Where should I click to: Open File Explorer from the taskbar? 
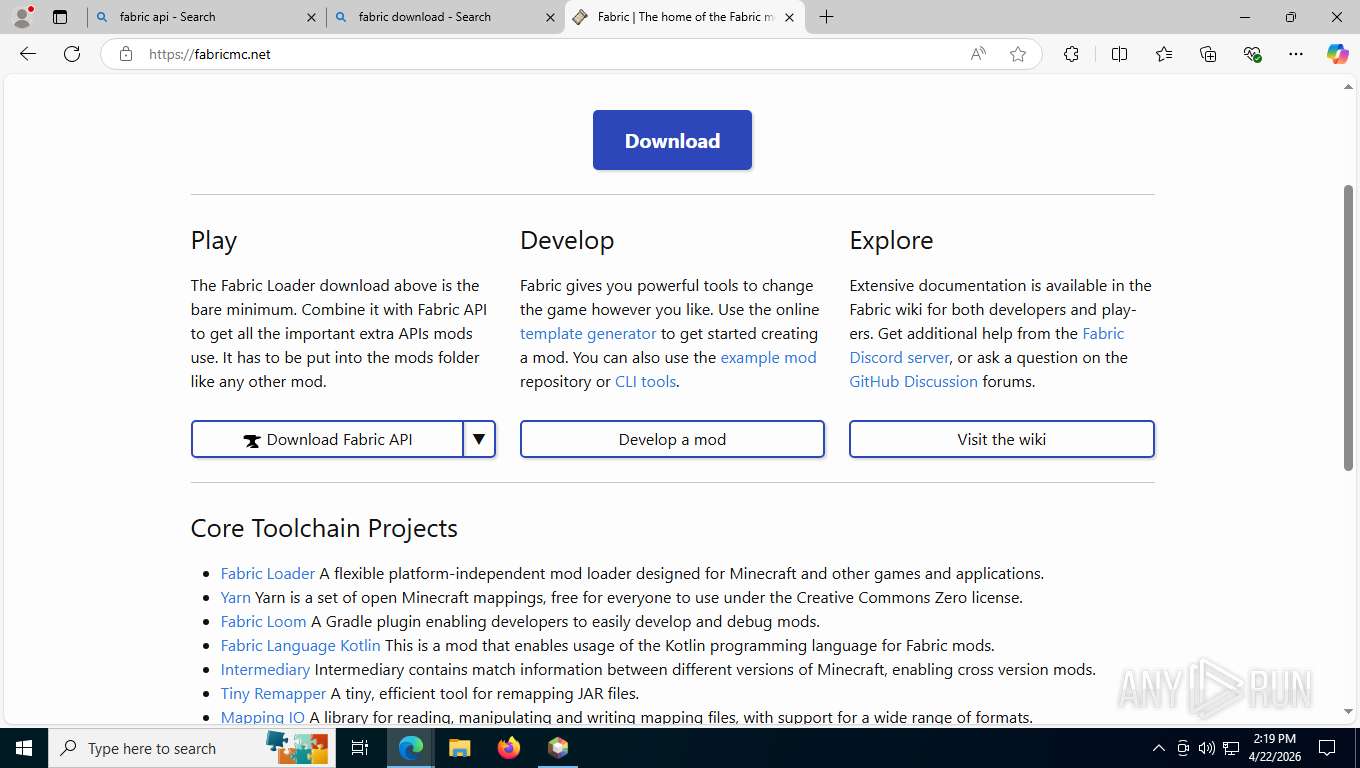[460, 748]
